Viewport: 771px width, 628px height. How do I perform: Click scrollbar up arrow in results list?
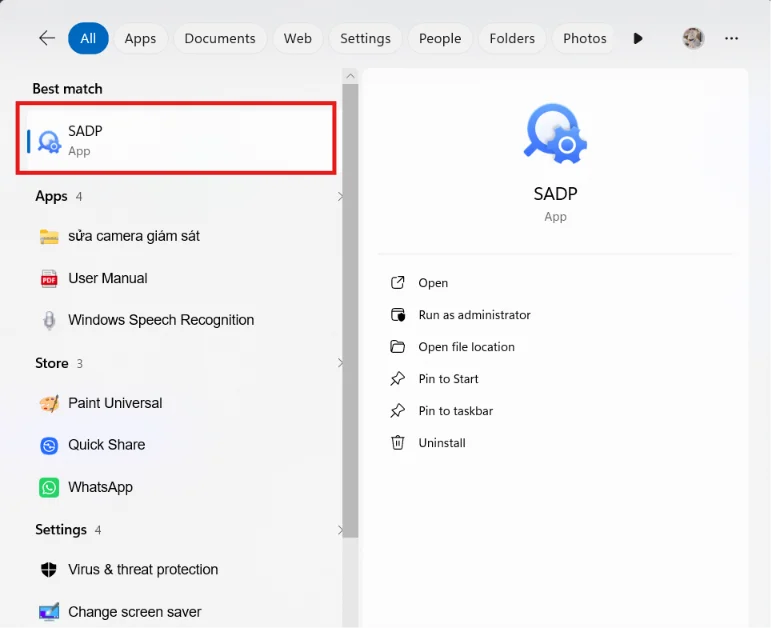click(350, 76)
